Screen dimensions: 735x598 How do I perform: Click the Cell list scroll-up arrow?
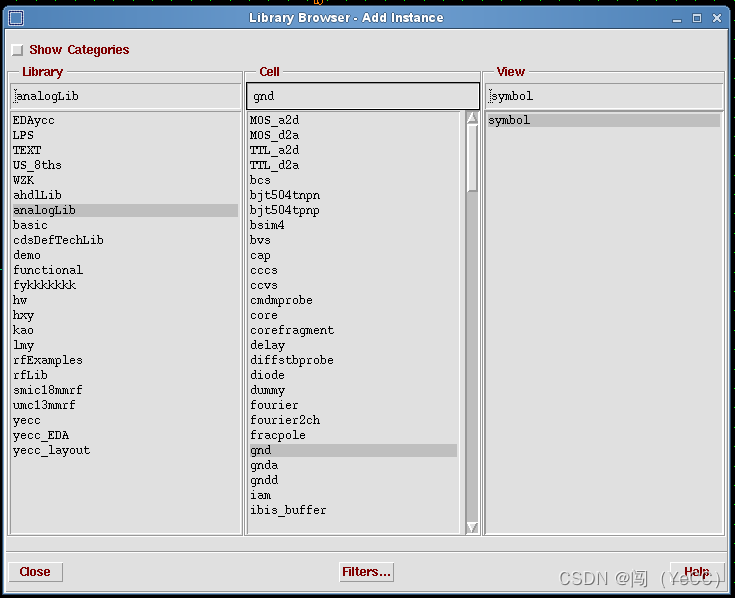[x=472, y=118]
